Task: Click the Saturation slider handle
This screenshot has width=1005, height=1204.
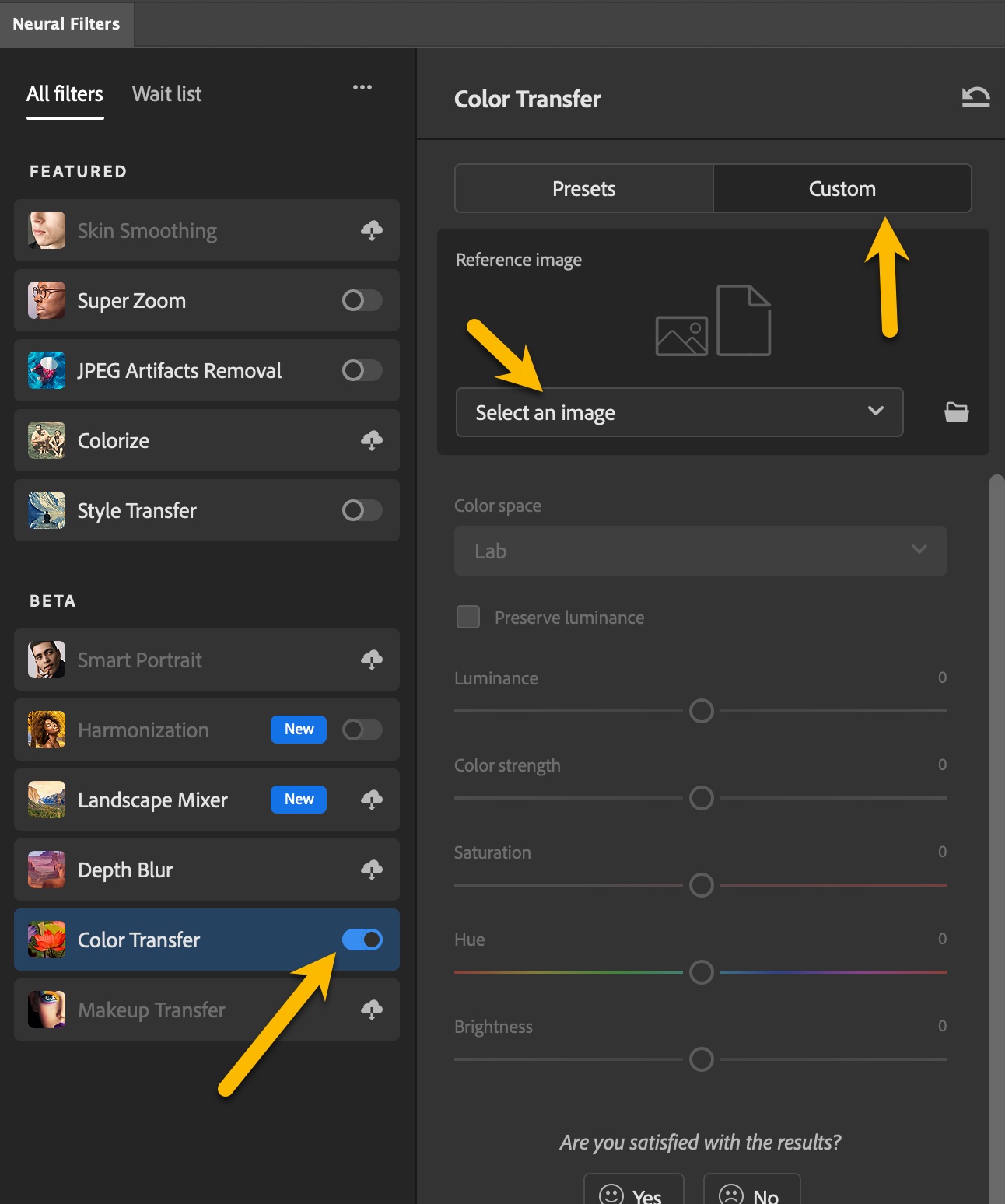Action: [x=702, y=885]
